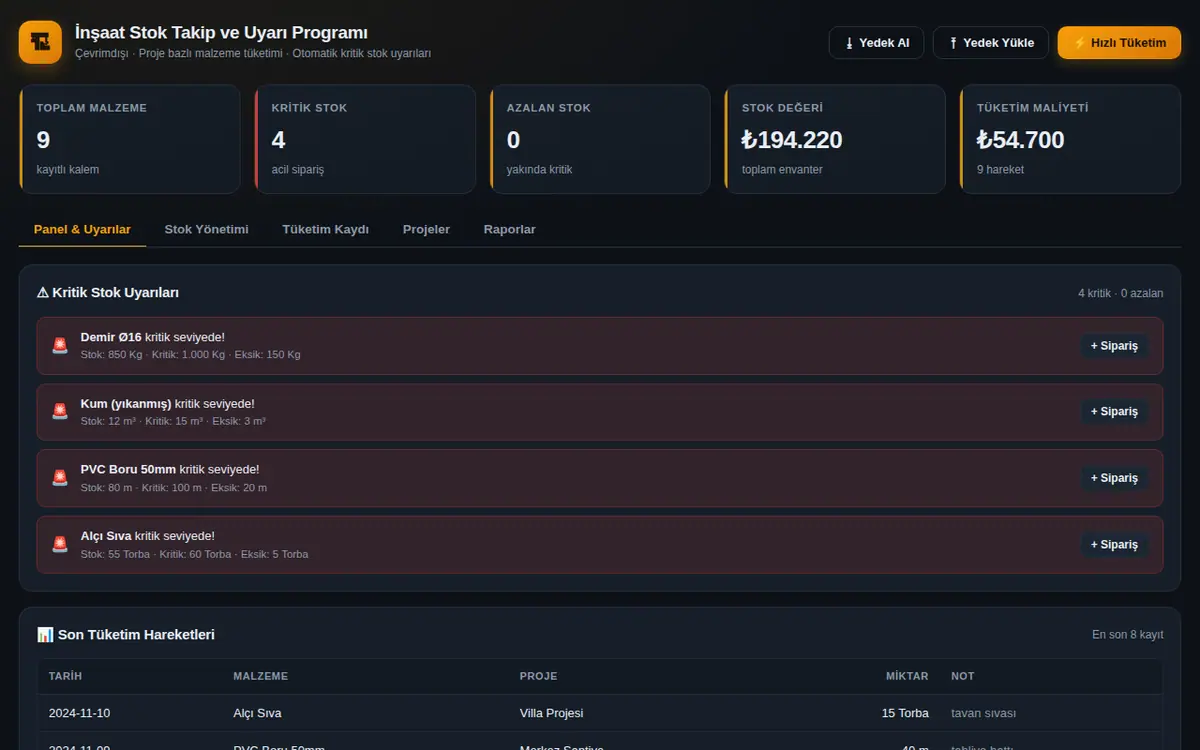Click the 'En son 8 kayıt' label

[x=1127, y=635]
